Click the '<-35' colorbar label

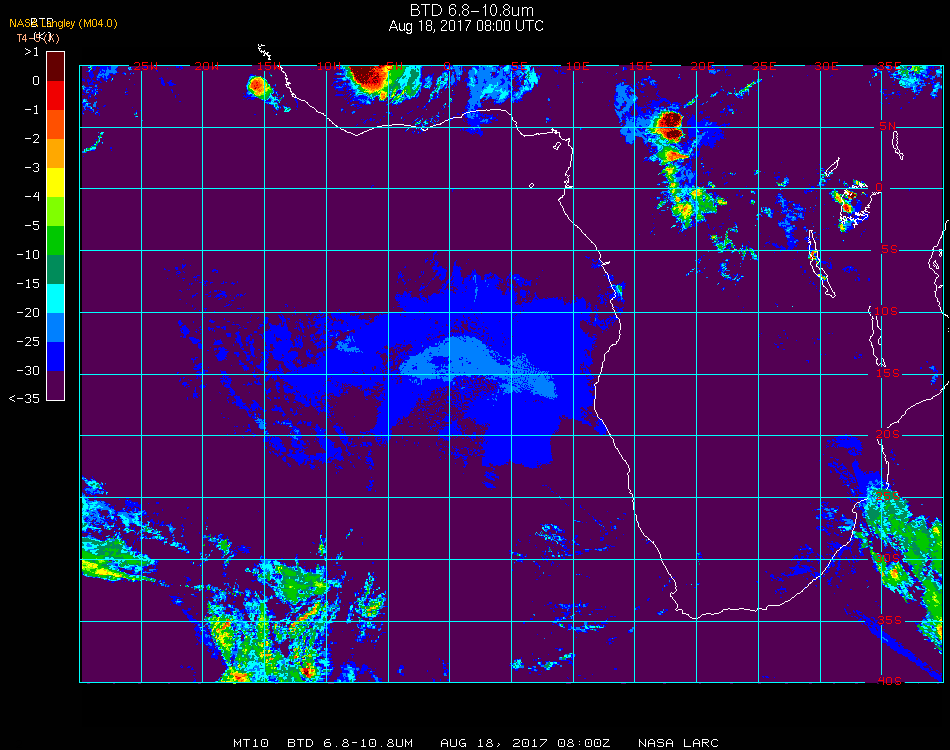point(25,399)
